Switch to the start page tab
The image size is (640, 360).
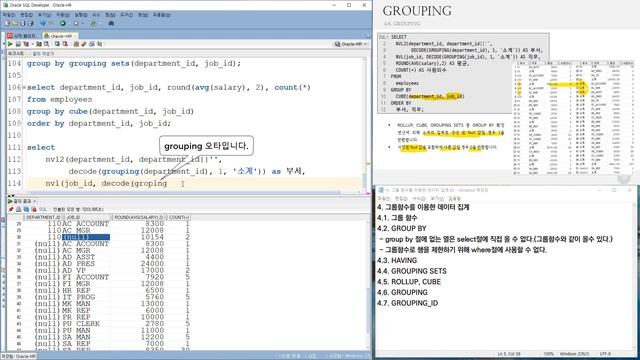click(x=22, y=36)
